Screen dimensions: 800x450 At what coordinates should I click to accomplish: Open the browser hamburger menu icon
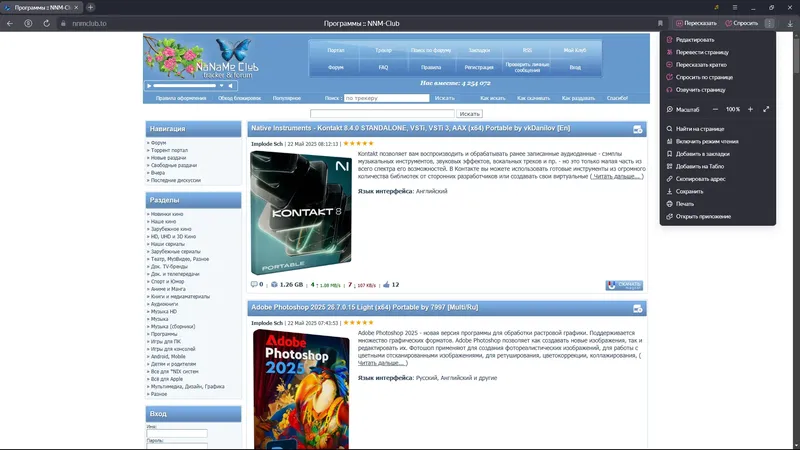coord(735,7)
